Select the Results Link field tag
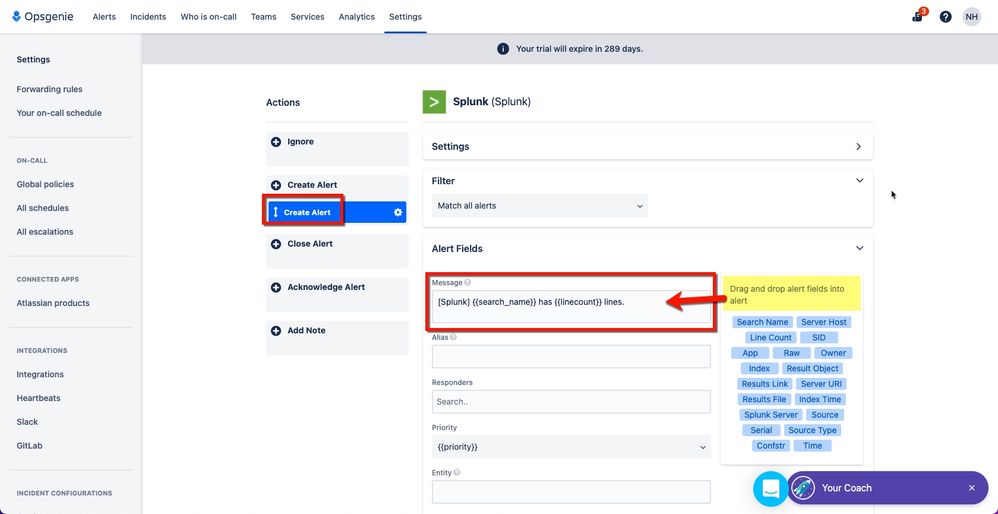 click(x=764, y=384)
